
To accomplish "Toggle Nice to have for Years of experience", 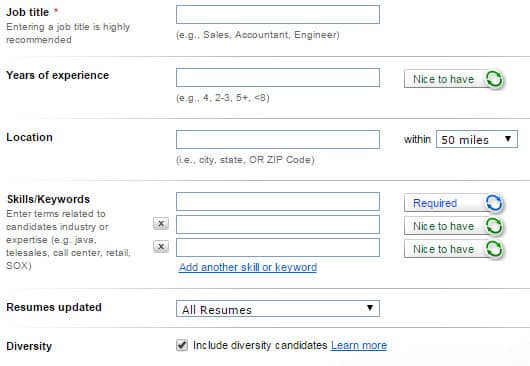I will tap(453, 79).
